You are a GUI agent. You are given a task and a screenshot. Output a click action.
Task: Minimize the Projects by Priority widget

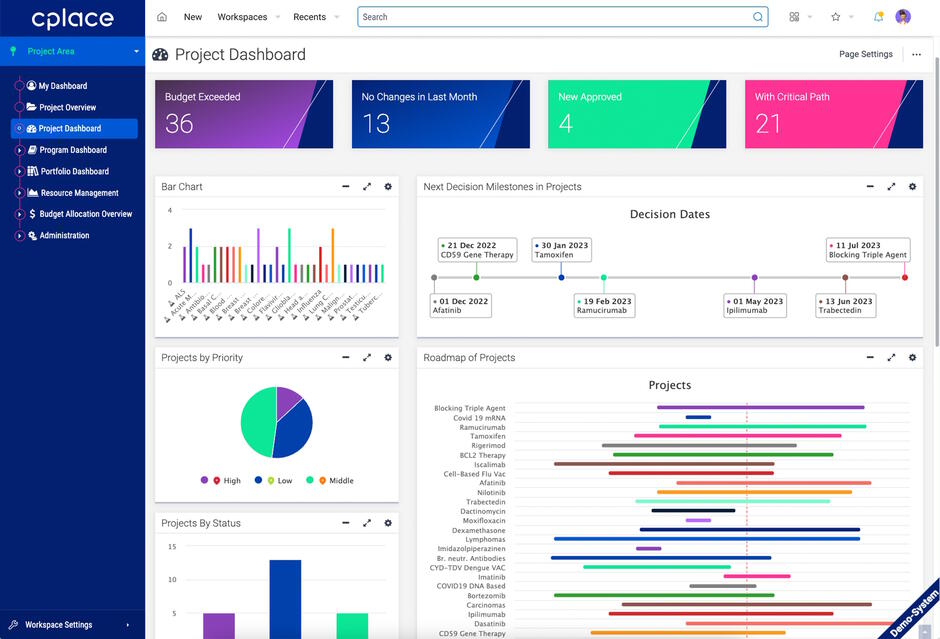click(x=346, y=358)
